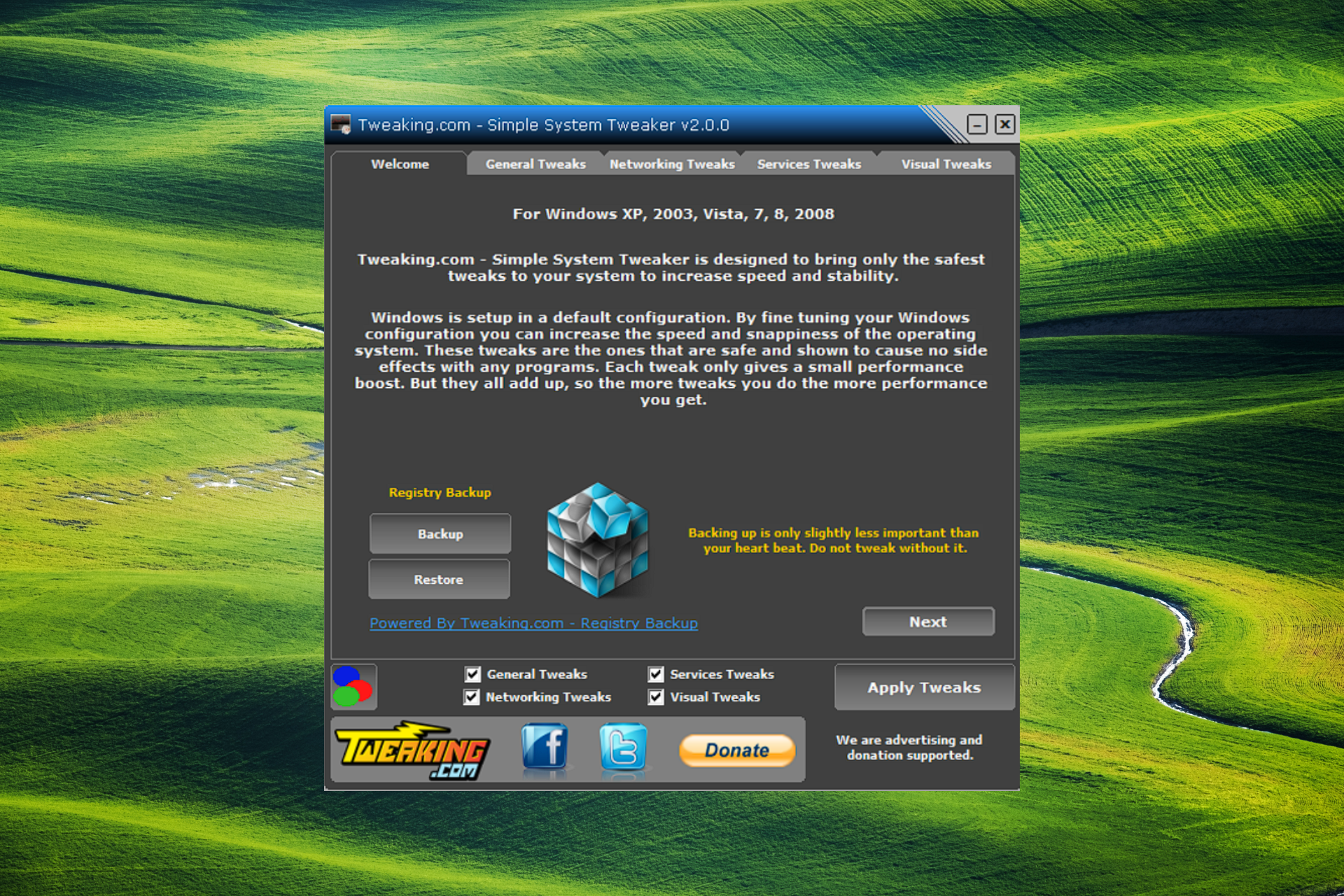
Task: Select the Services Tweaks tab
Action: [808, 164]
